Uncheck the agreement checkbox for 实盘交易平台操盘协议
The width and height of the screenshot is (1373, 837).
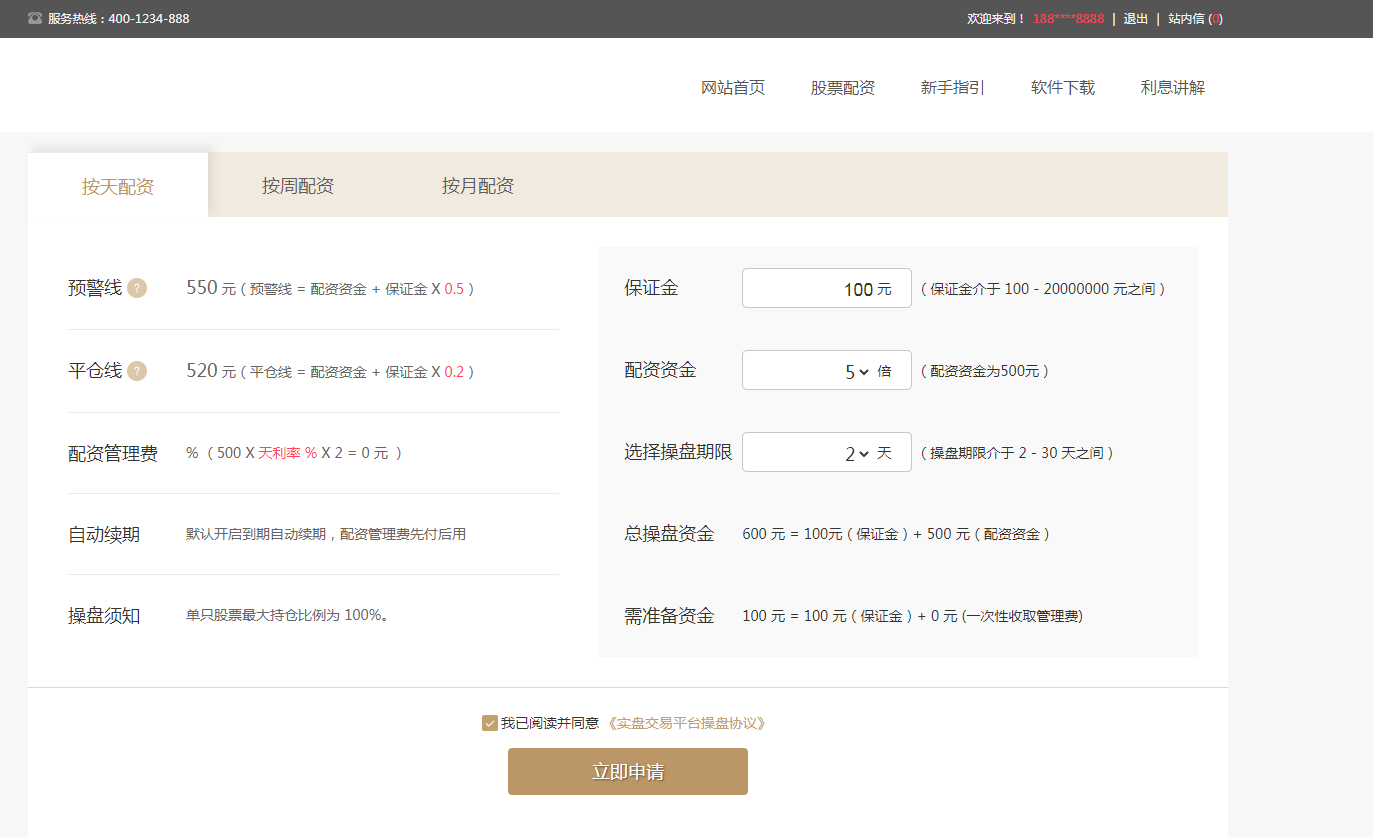[x=489, y=722]
